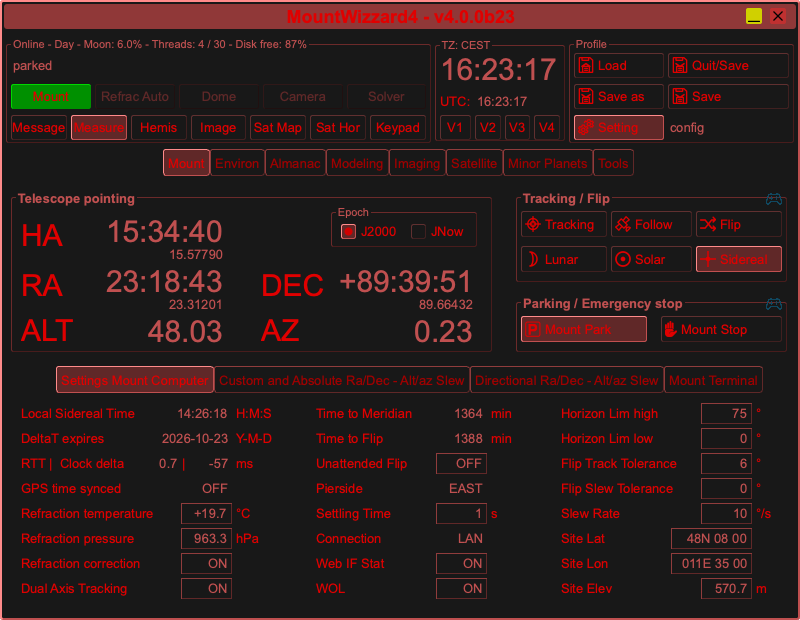Select the main Mount tab
The width and height of the screenshot is (800, 620).
tap(186, 163)
